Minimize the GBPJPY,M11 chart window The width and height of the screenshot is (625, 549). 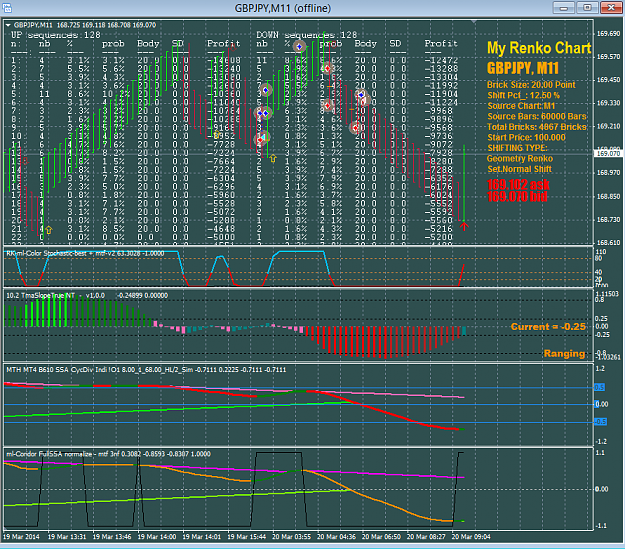[x=563, y=8]
